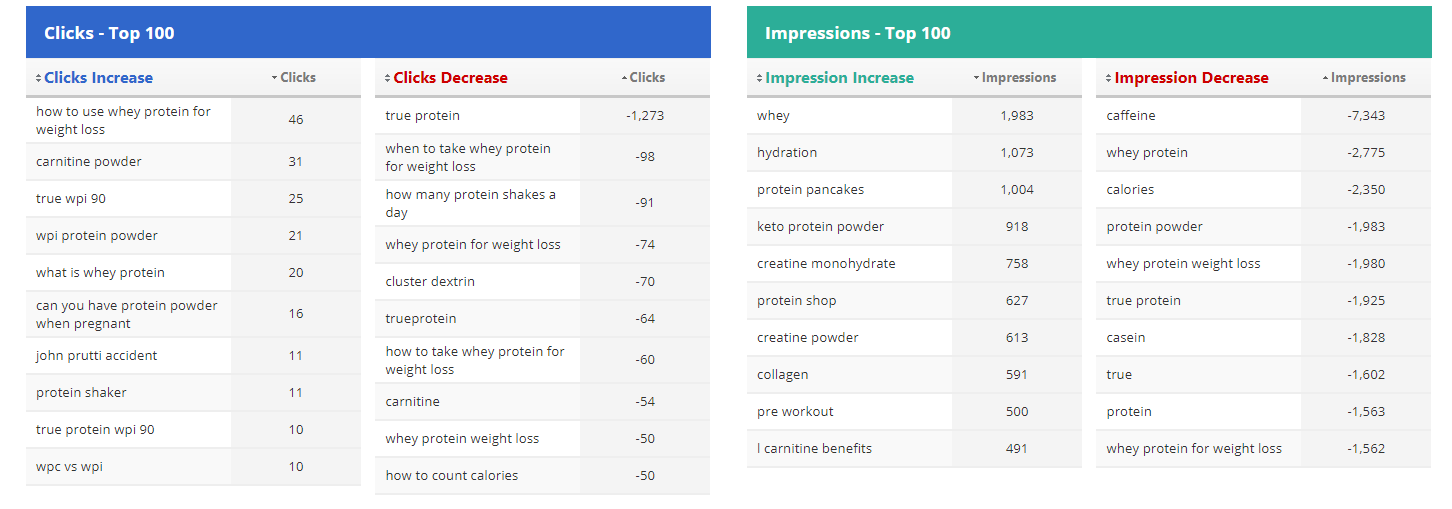The height and width of the screenshot is (509, 1452).
Task: Sort Impressions column in Impression Decrease table
Action: coord(1366,78)
